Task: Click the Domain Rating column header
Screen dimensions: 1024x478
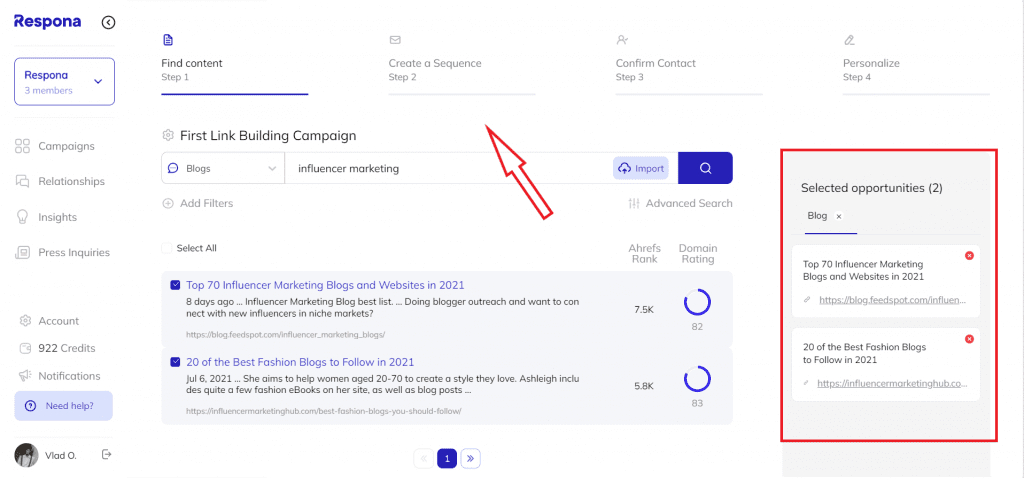Action: click(697, 253)
